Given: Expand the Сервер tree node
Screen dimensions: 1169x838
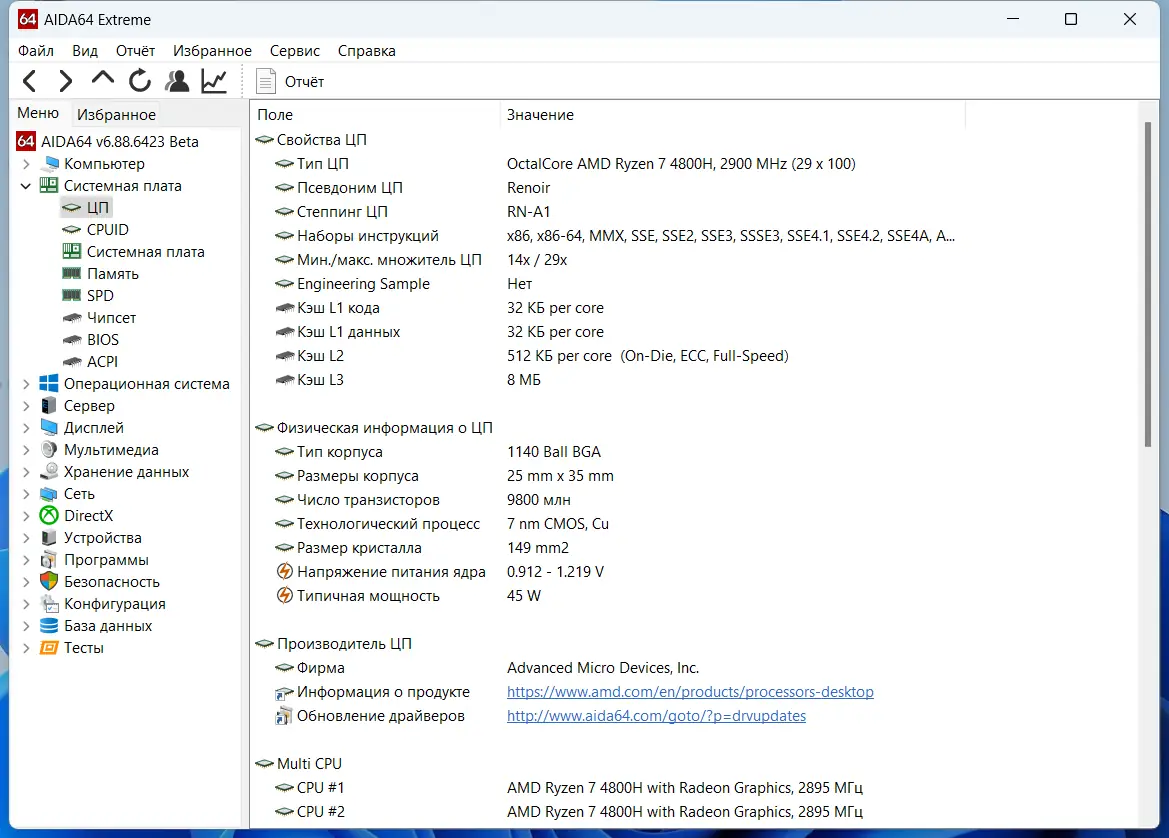Looking at the screenshot, I should click(26, 406).
